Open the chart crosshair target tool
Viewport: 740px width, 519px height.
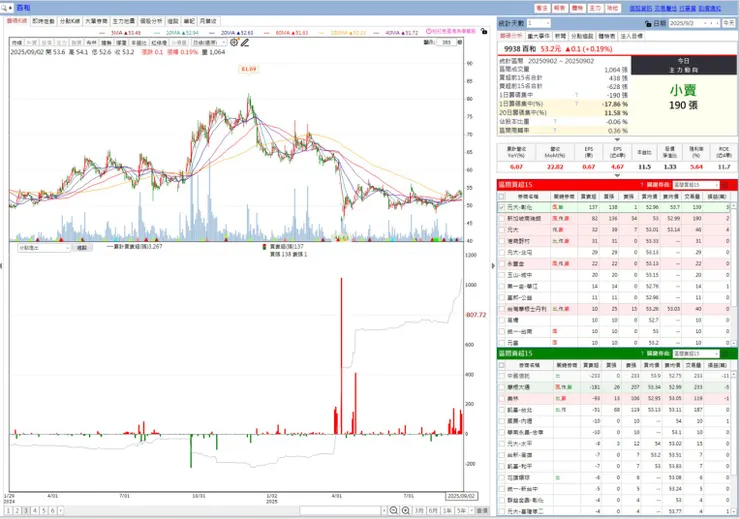coord(234,42)
